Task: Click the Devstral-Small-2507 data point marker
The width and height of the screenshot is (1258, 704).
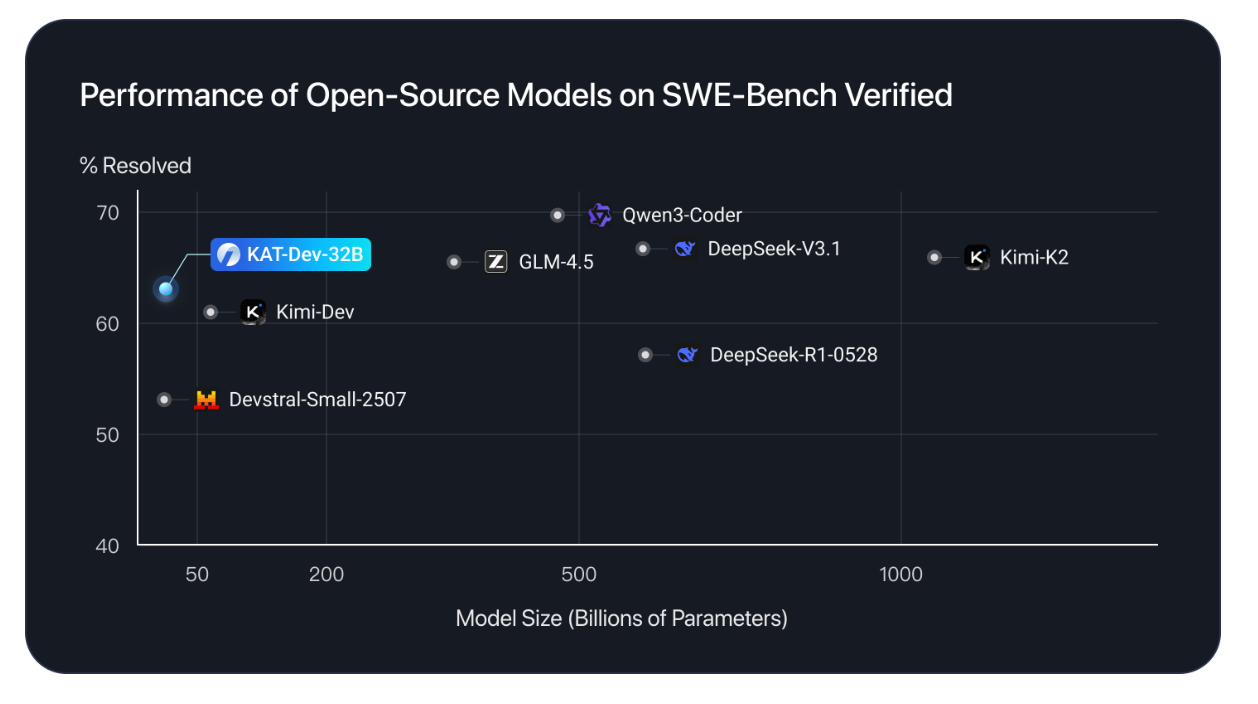Action: pyautogui.click(x=164, y=400)
